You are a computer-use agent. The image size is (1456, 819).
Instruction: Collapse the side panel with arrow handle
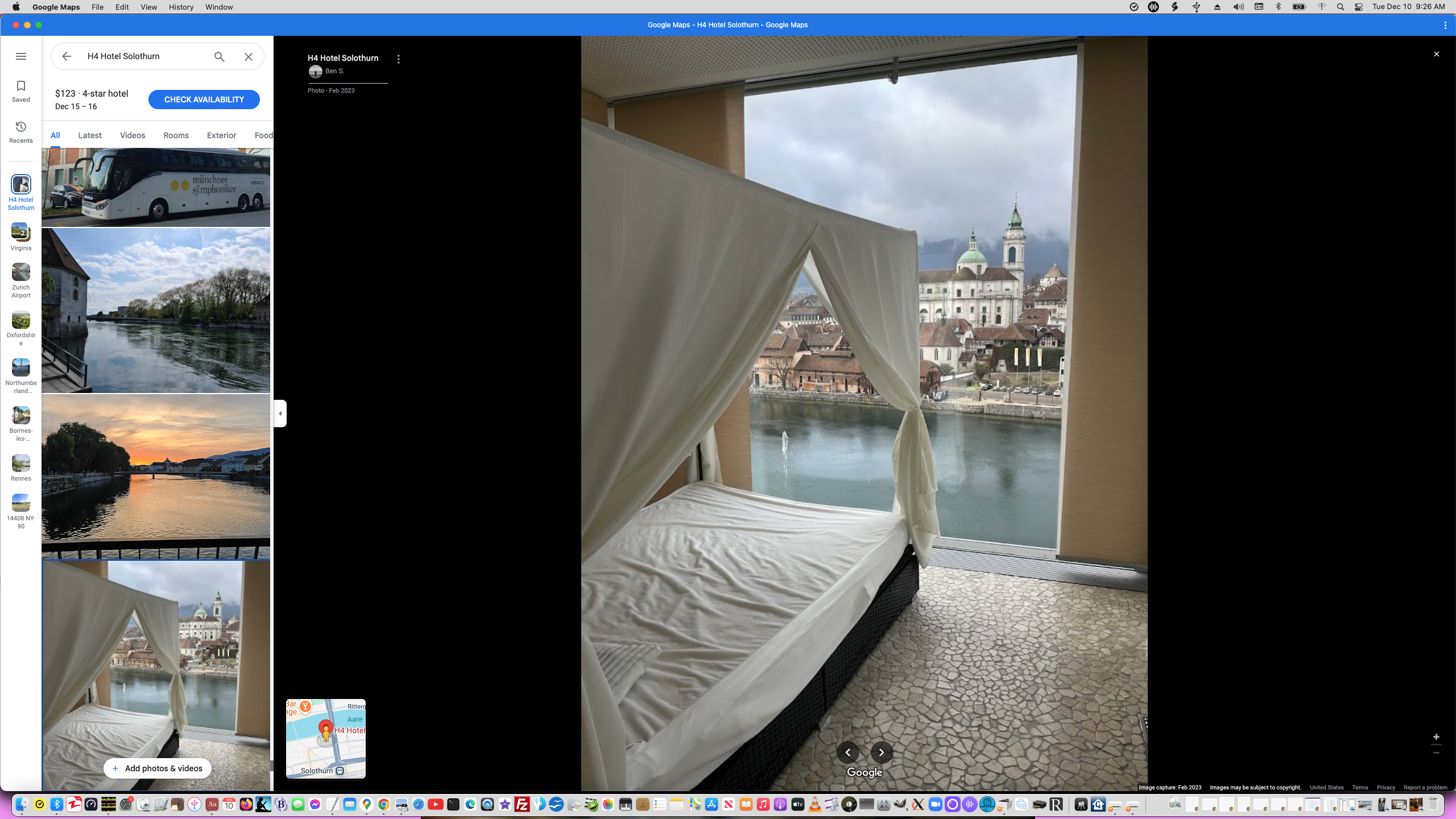(280, 413)
